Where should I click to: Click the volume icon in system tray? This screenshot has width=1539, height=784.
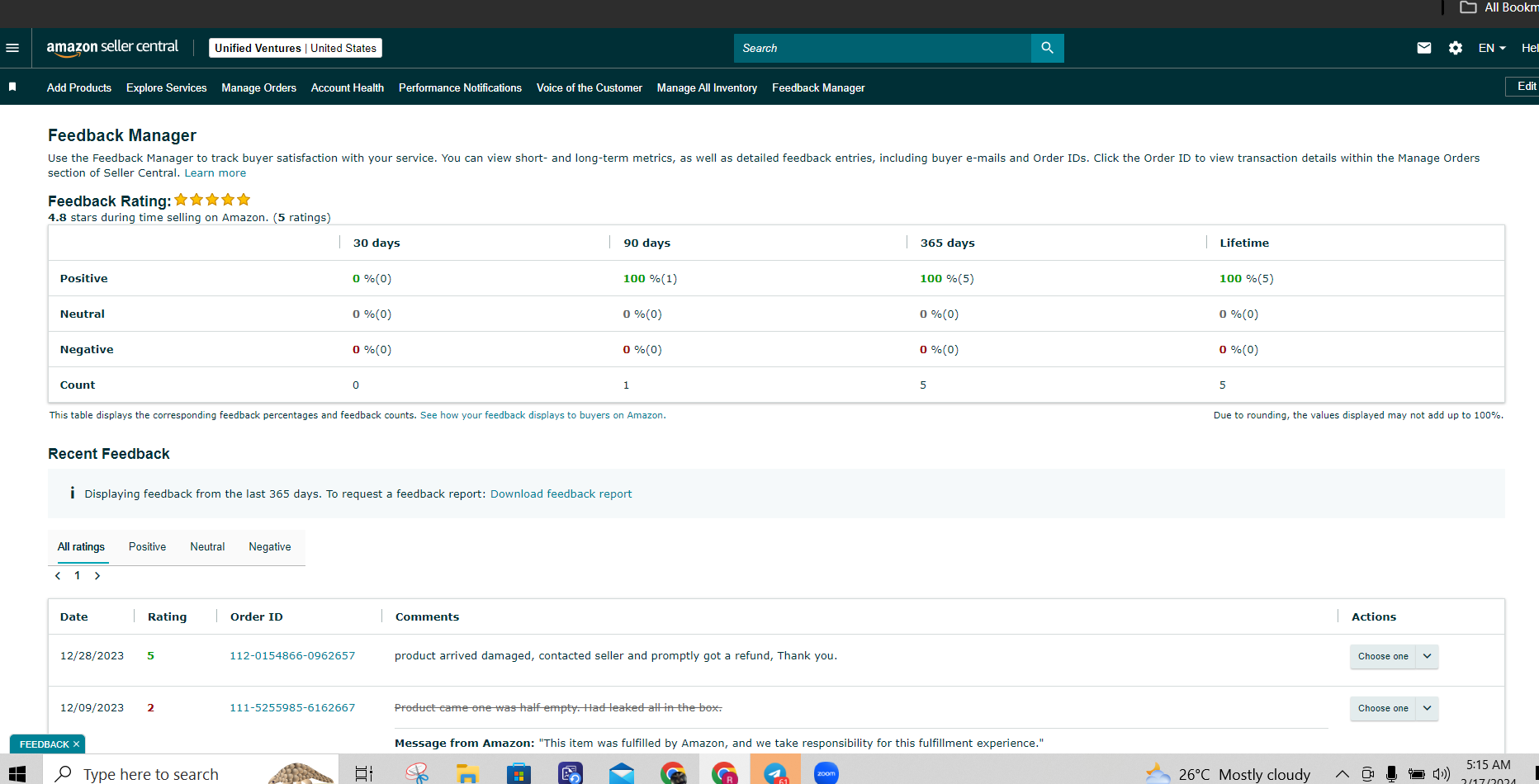click(x=1442, y=774)
